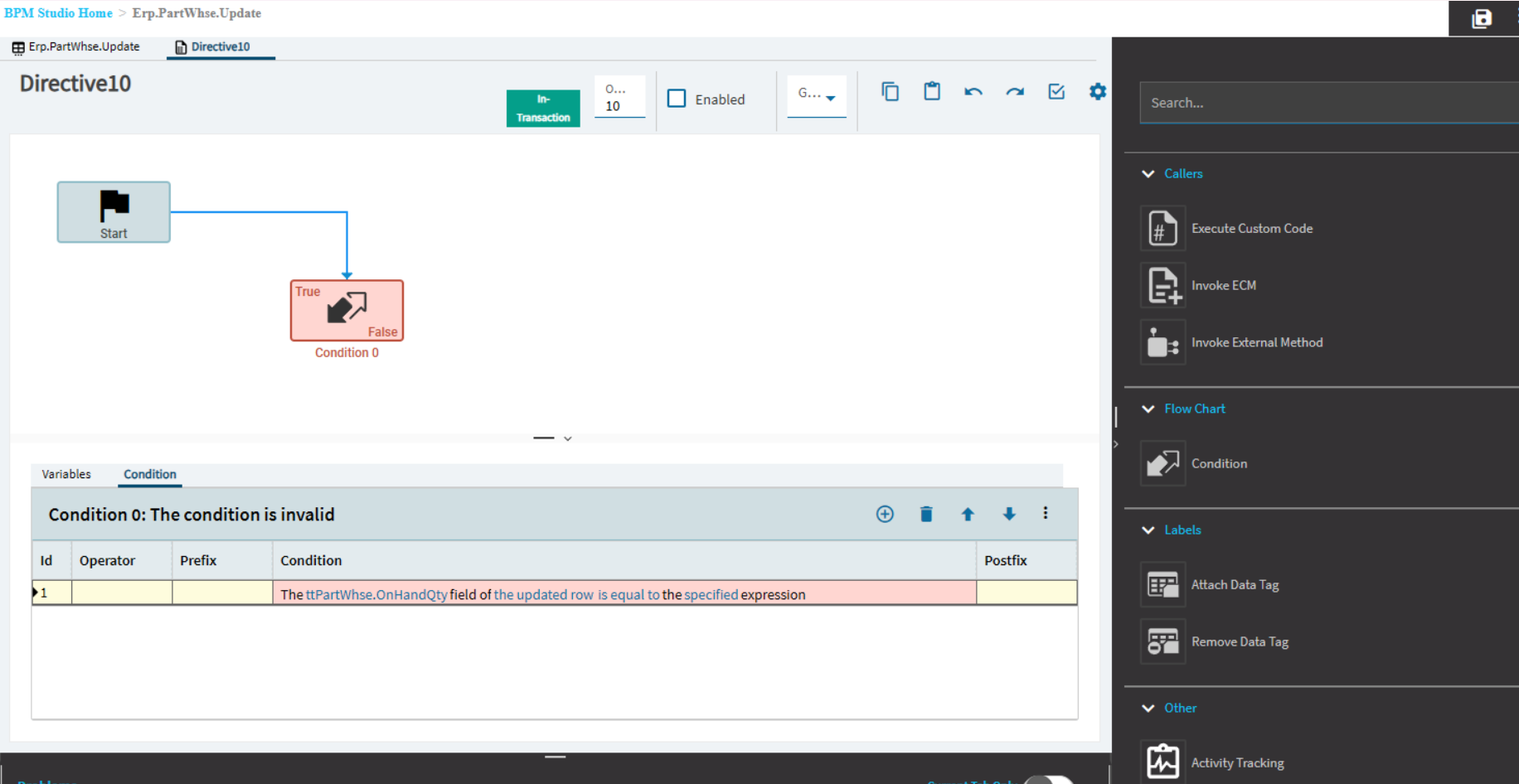This screenshot has height=784, width=1519.
Task: Click the Remove Data Tag icon
Action: click(1162, 641)
